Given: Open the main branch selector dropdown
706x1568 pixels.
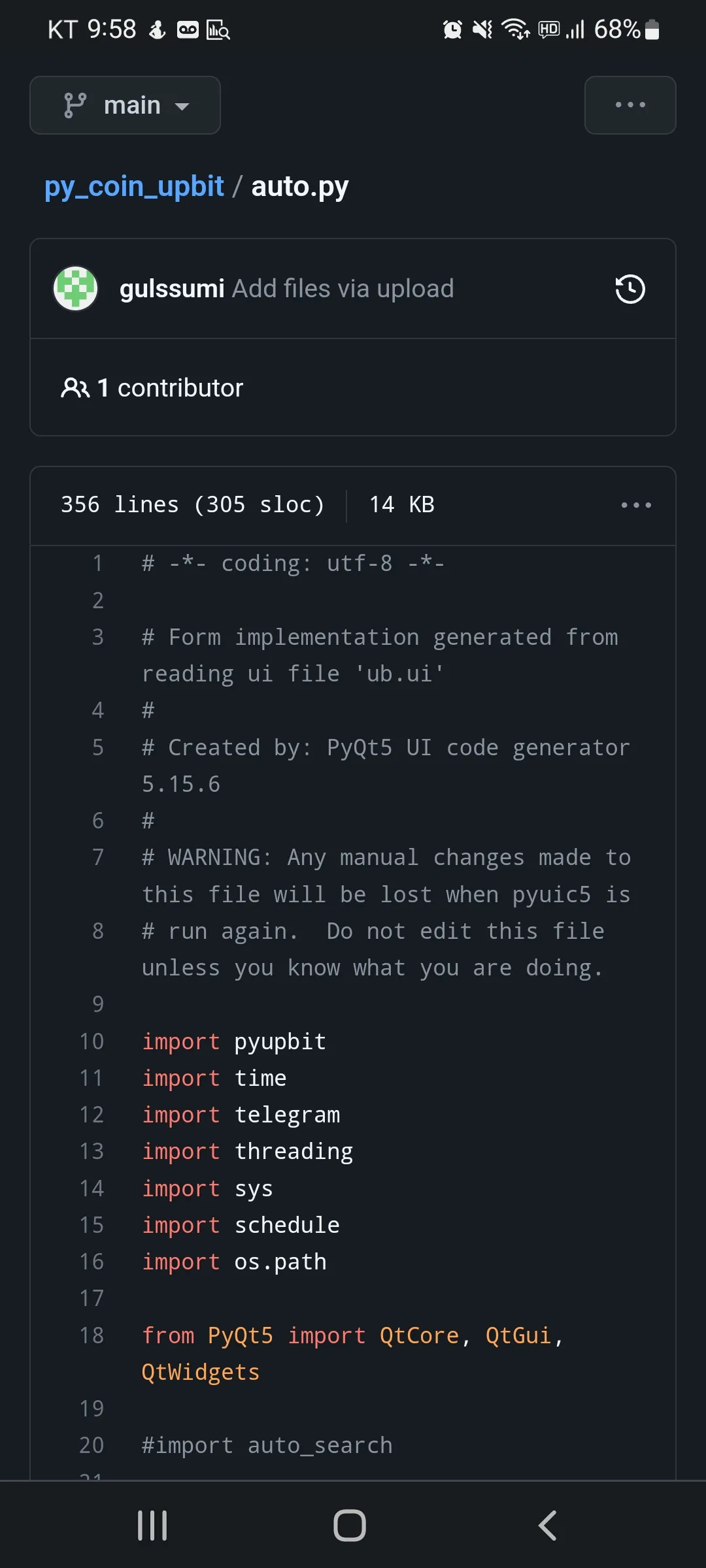Looking at the screenshot, I should click(125, 105).
